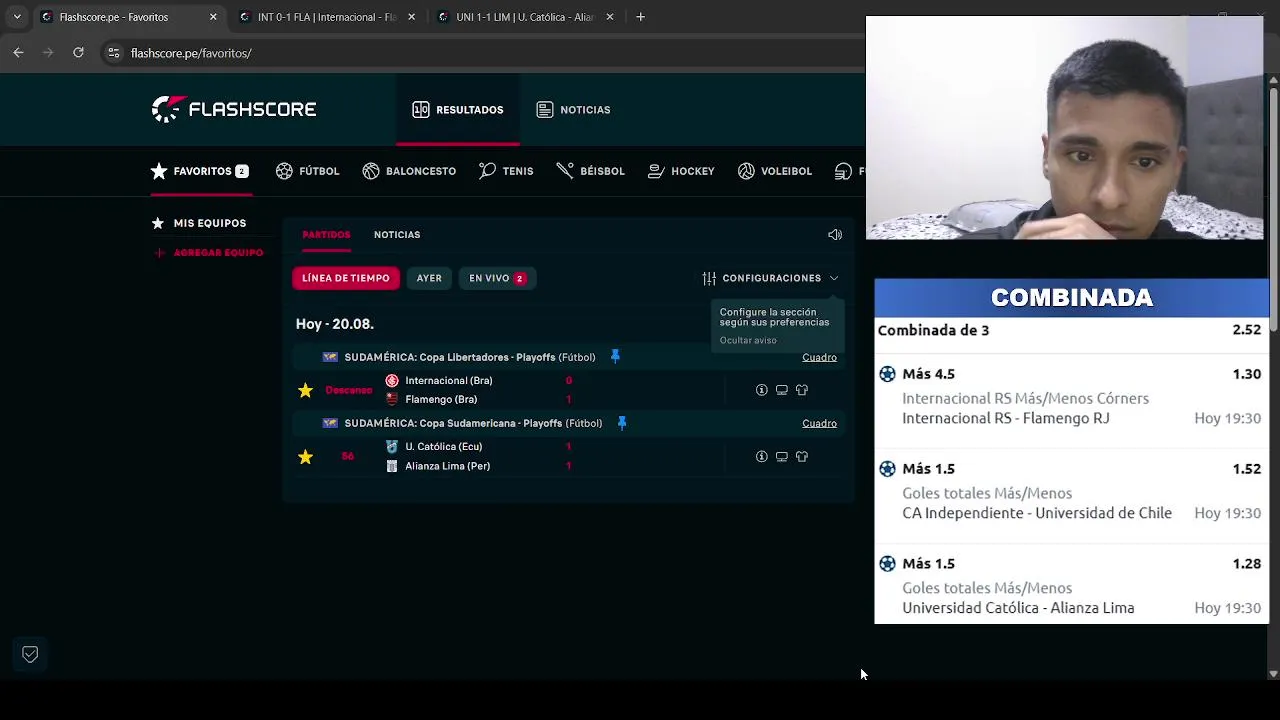This screenshot has width=1280, height=720.
Task: Open the Resultados section
Action: [x=458, y=110]
